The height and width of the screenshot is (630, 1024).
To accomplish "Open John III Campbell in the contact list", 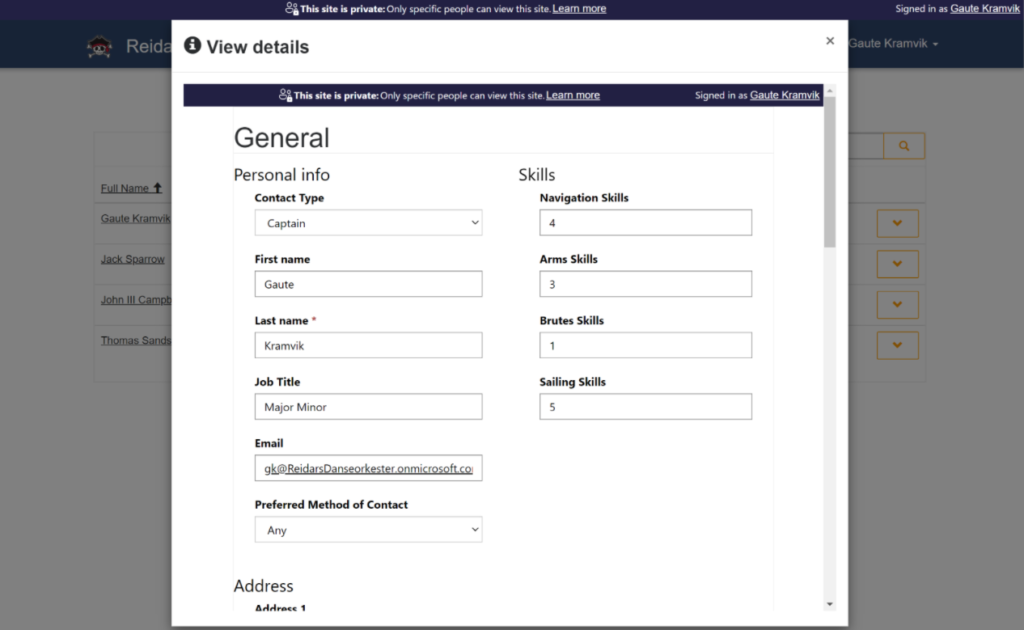I will (136, 300).
